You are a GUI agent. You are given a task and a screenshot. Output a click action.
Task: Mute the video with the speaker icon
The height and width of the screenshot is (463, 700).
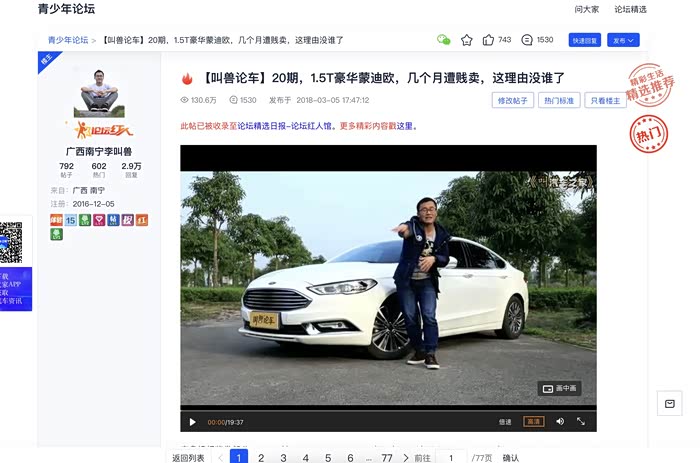[560, 421]
